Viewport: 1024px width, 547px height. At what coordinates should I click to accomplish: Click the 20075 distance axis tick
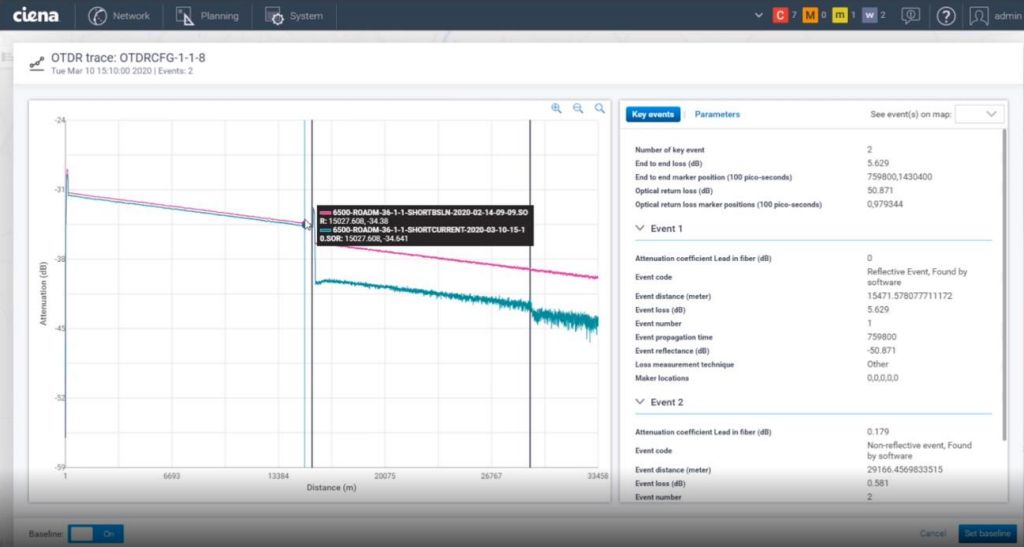[385, 477]
